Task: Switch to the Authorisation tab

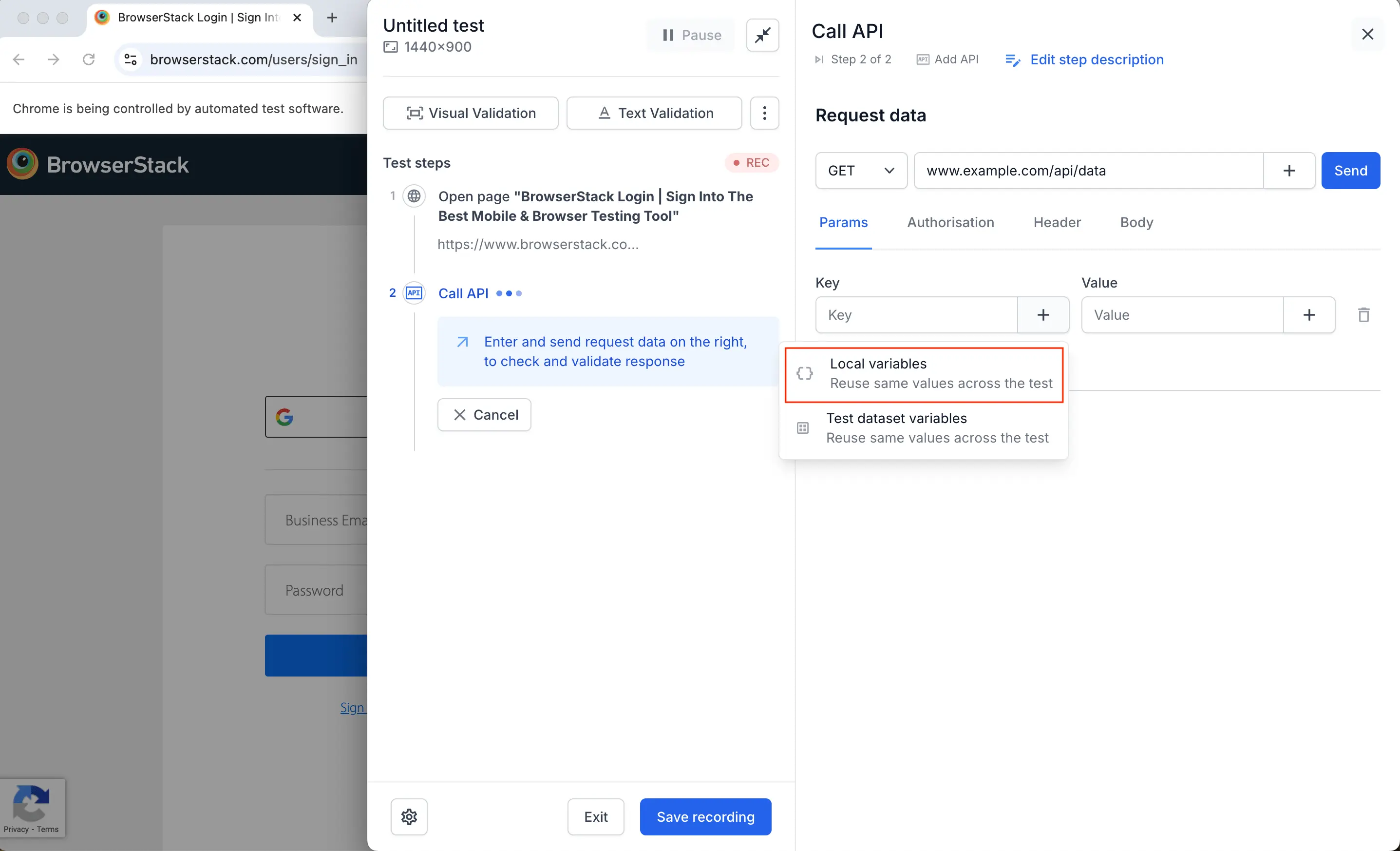Action: [950, 222]
